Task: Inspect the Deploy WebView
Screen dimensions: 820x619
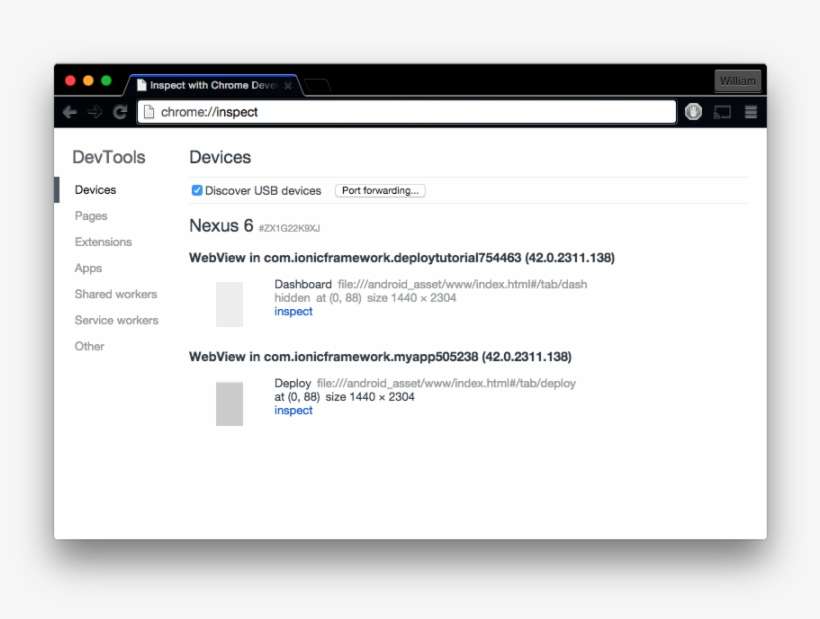Action: pos(293,410)
